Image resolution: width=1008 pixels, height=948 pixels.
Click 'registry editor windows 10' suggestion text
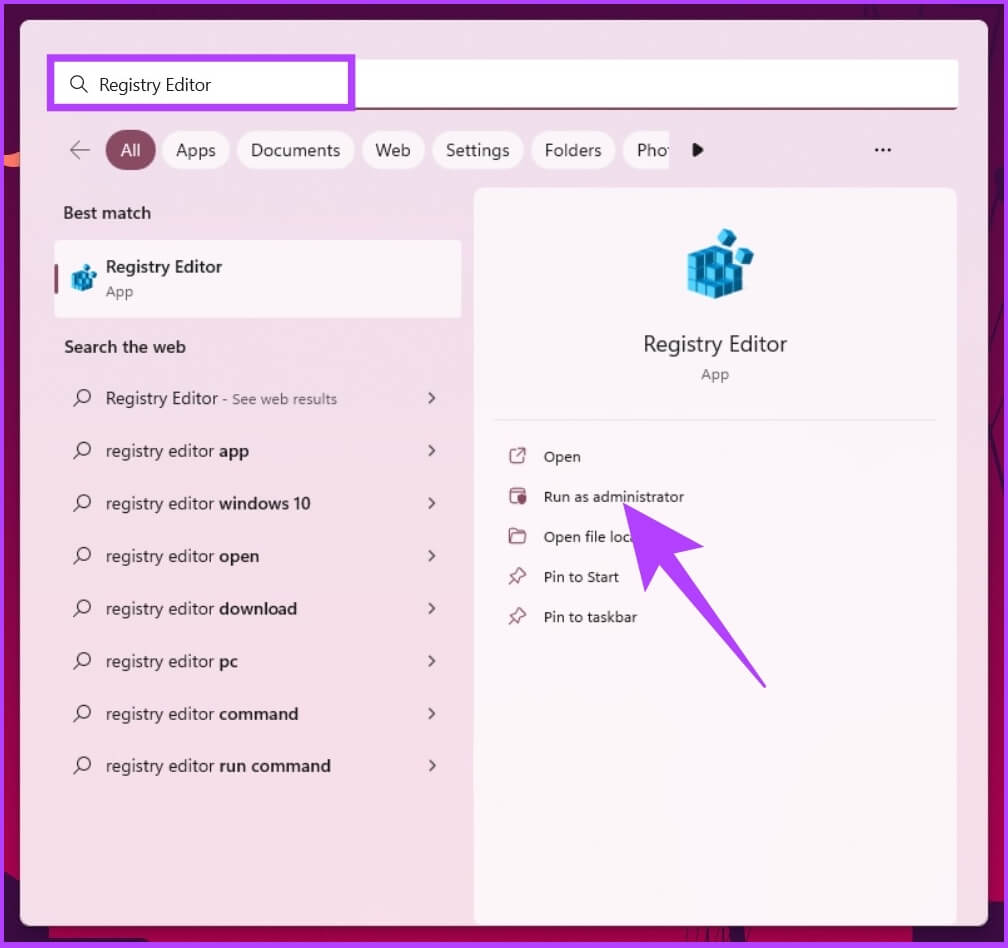tap(208, 503)
